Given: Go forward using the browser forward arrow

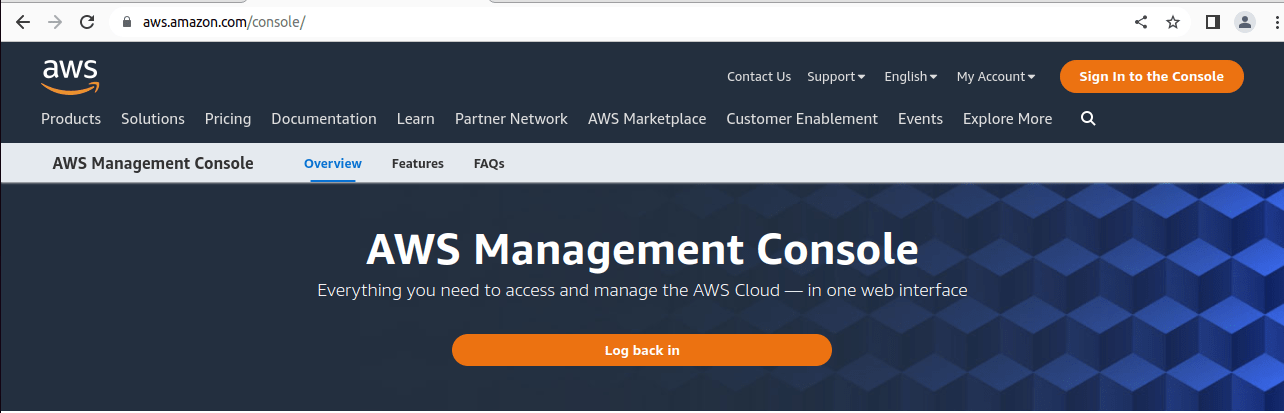Looking at the screenshot, I should coord(54,22).
